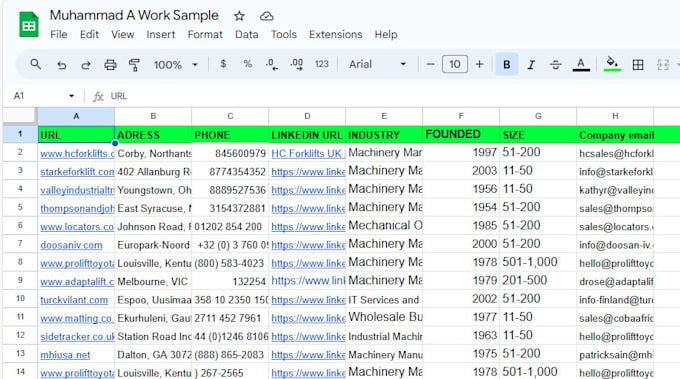Viewport: 680px width, 379px height.
Task: Open the Tools menu
Action: tap(284, 34)
